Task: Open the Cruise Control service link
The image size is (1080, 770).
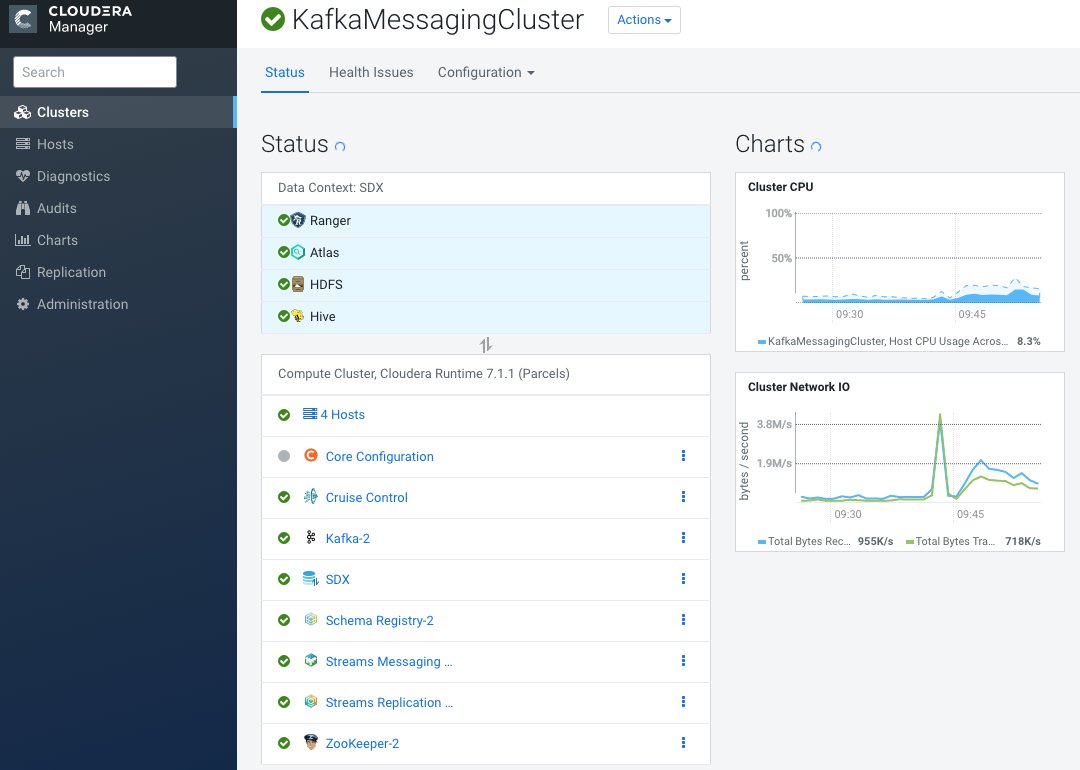Action: point(366,497)
